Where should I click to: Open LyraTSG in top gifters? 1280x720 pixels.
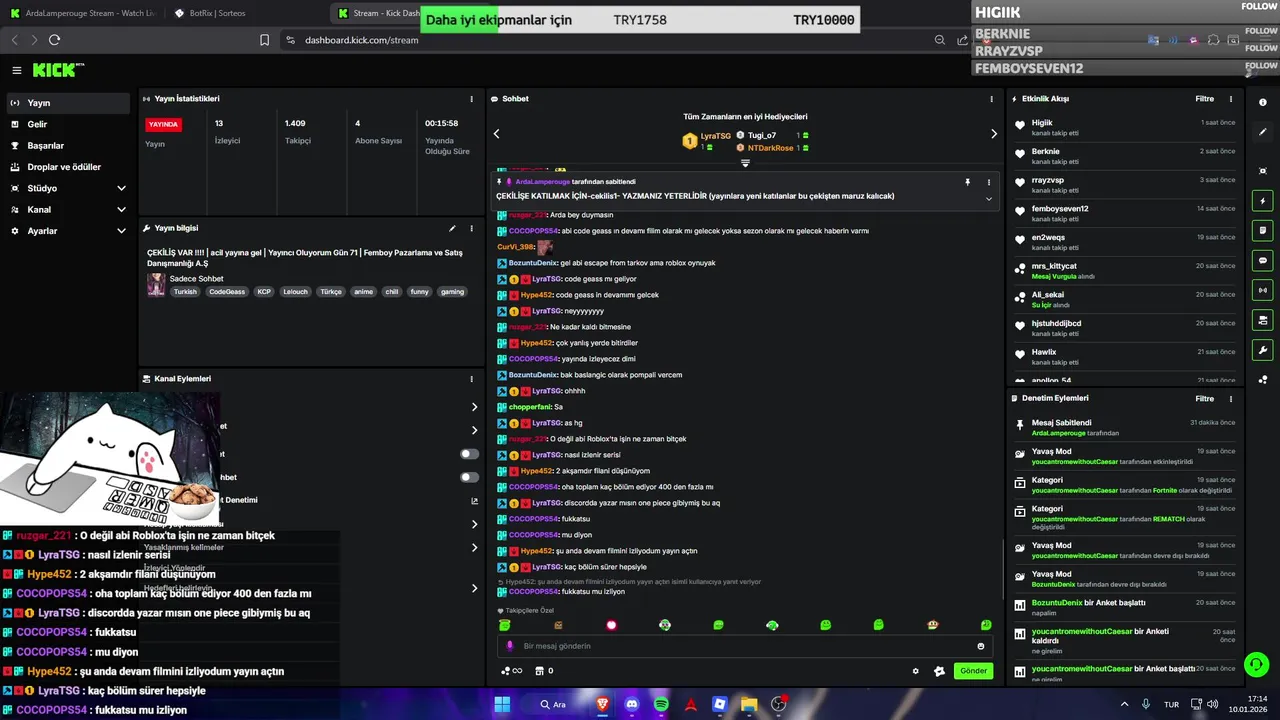tap(716, 135)
